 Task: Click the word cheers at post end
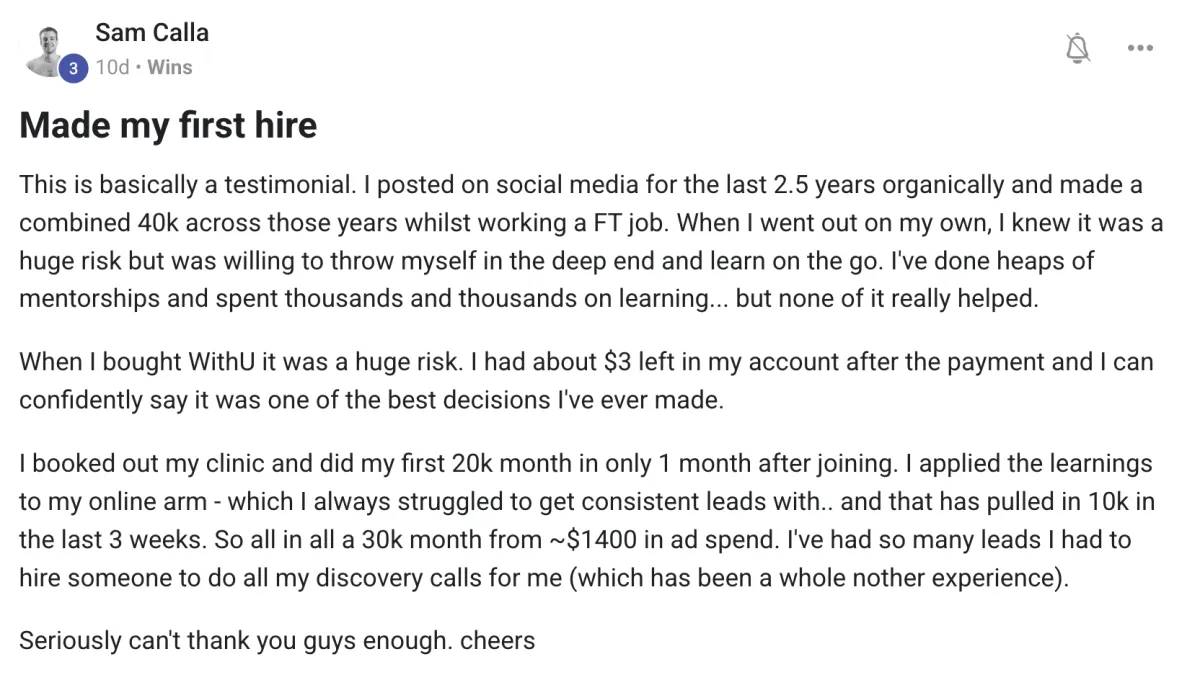point(497,640)
